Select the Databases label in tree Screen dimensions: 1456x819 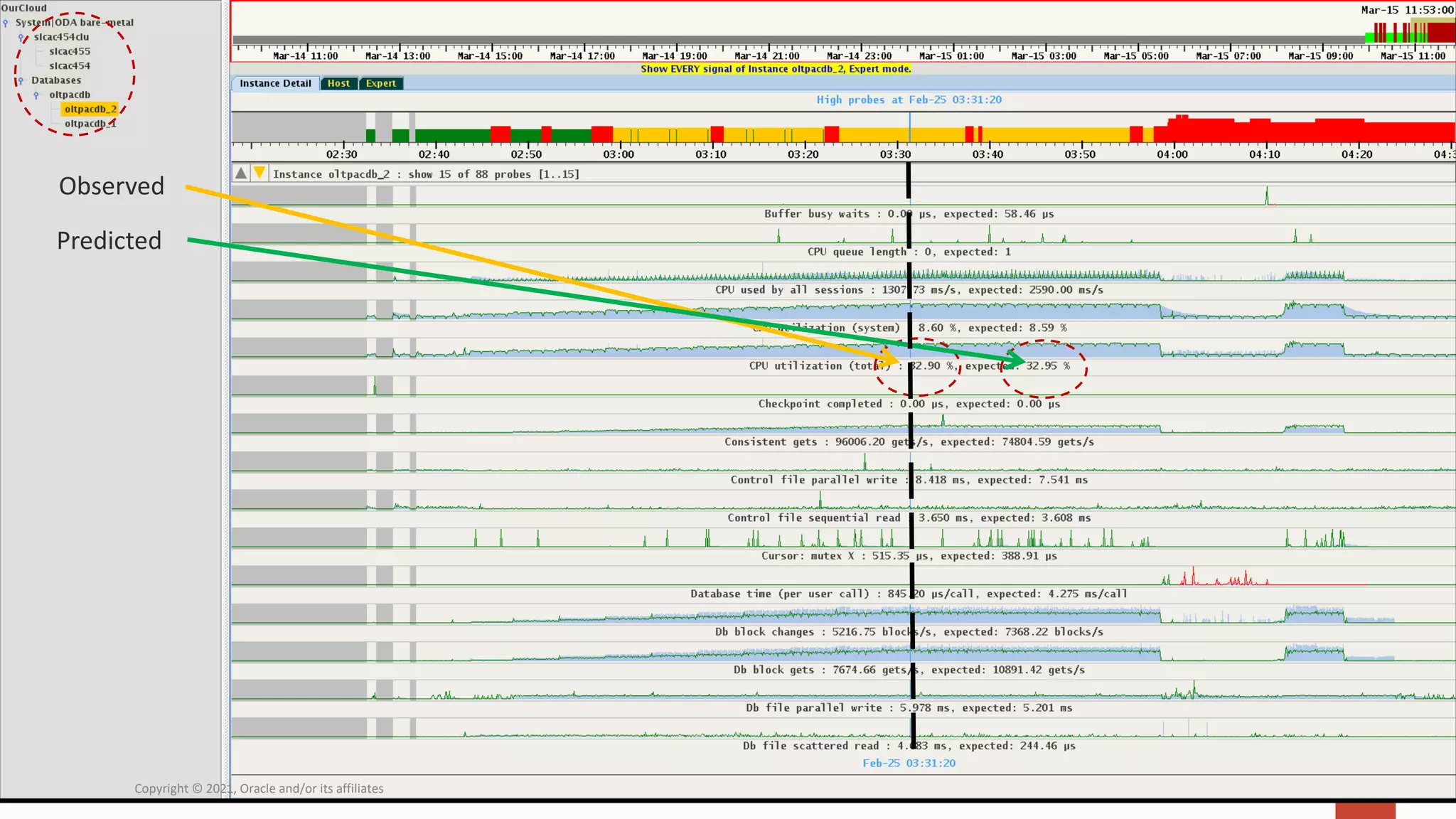[x=56, y=80]
